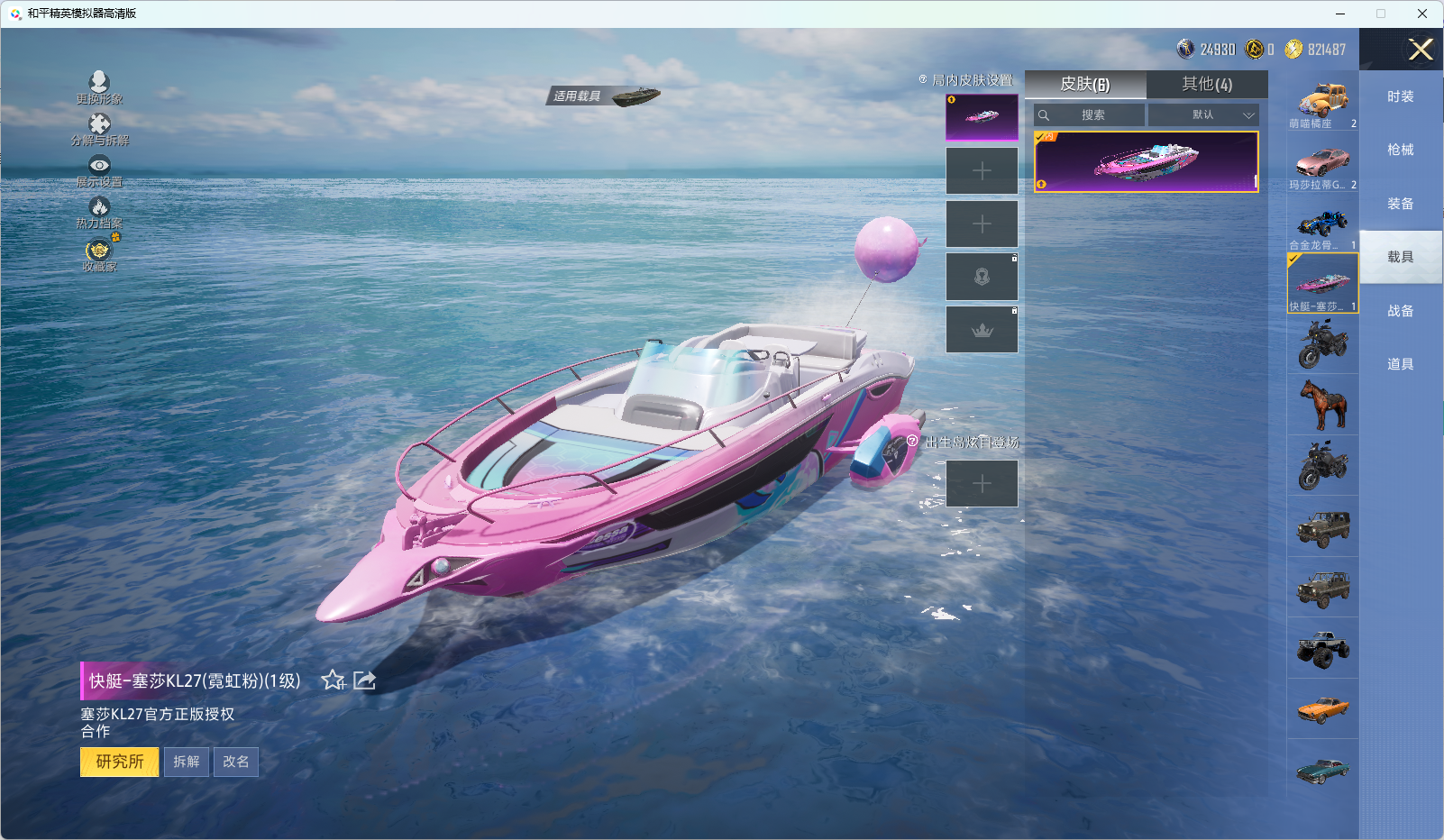Click the search magnifier icon

(1044, 115)
